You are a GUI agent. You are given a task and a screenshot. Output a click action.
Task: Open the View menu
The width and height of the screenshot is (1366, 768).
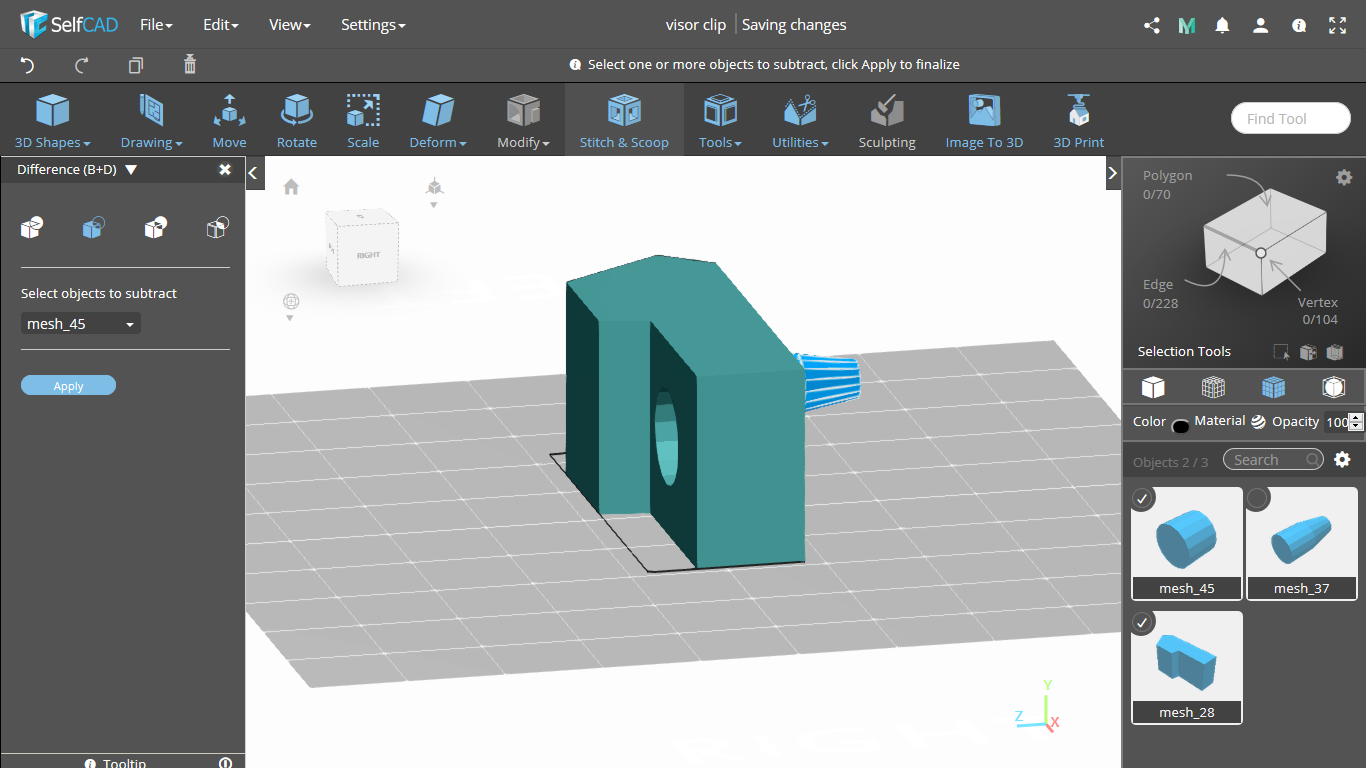click(x=289, y=25)
